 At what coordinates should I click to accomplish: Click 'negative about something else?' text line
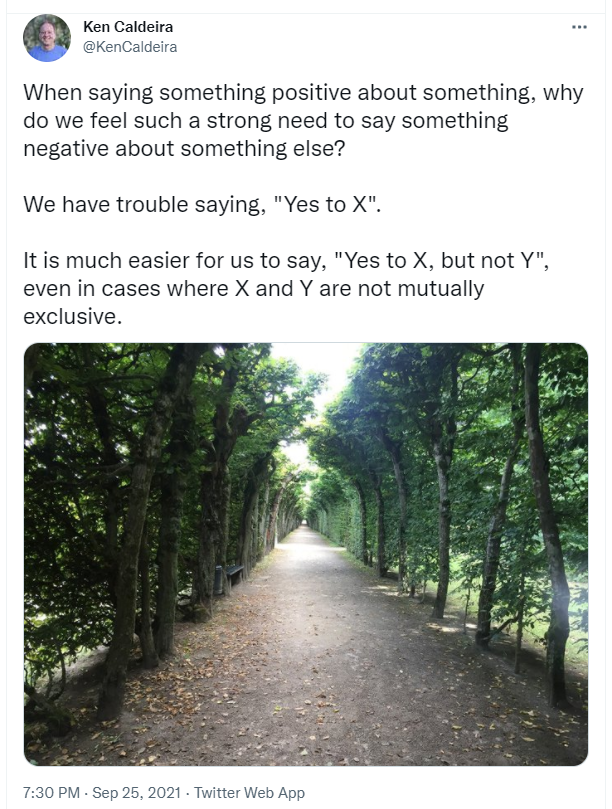[184, 149]
